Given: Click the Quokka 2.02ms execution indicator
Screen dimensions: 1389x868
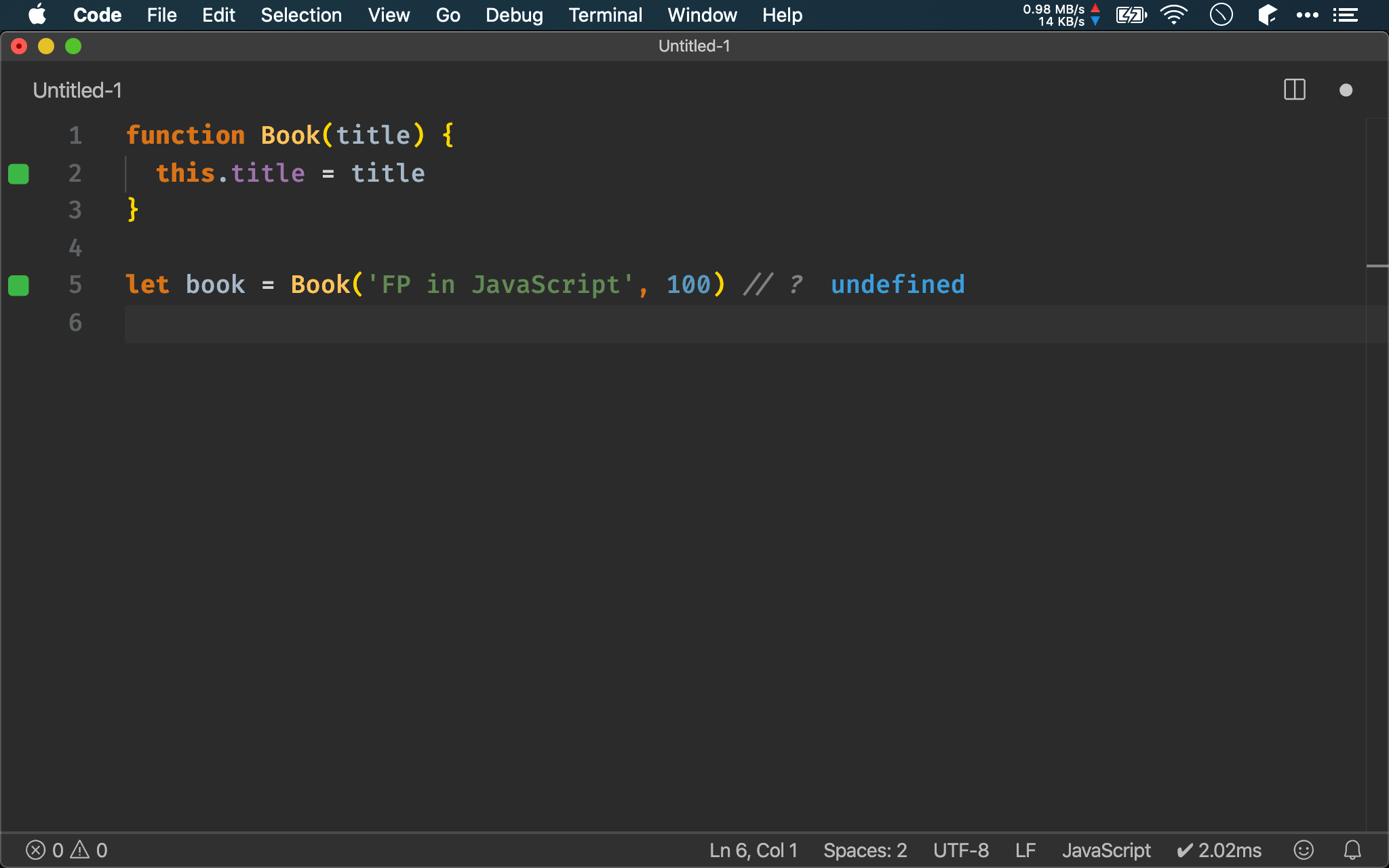Looking at the screenshot, I should click(x=1219, y=850).
